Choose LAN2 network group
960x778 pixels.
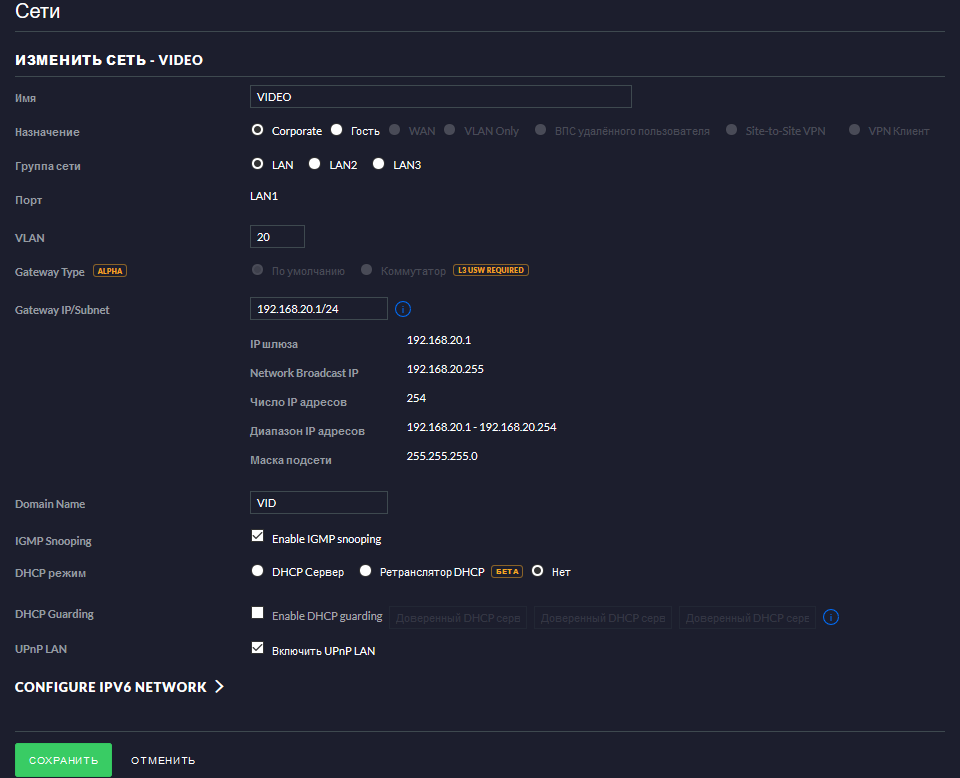click(315, 164)
